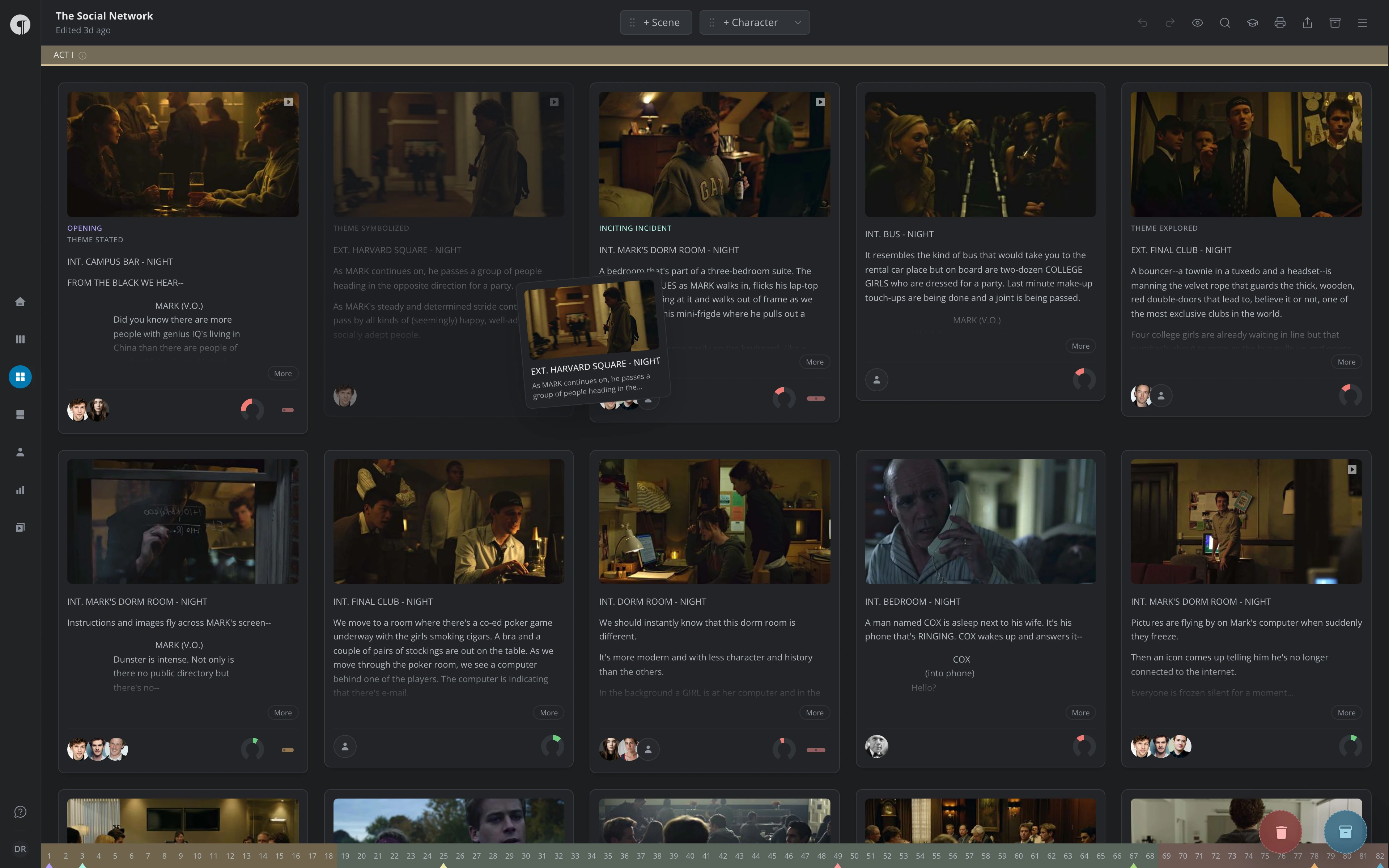Open the media library icon in sidebar
Image resolution: width=1389 pixels, height=868 pixels.
click(x=20, y=528)
